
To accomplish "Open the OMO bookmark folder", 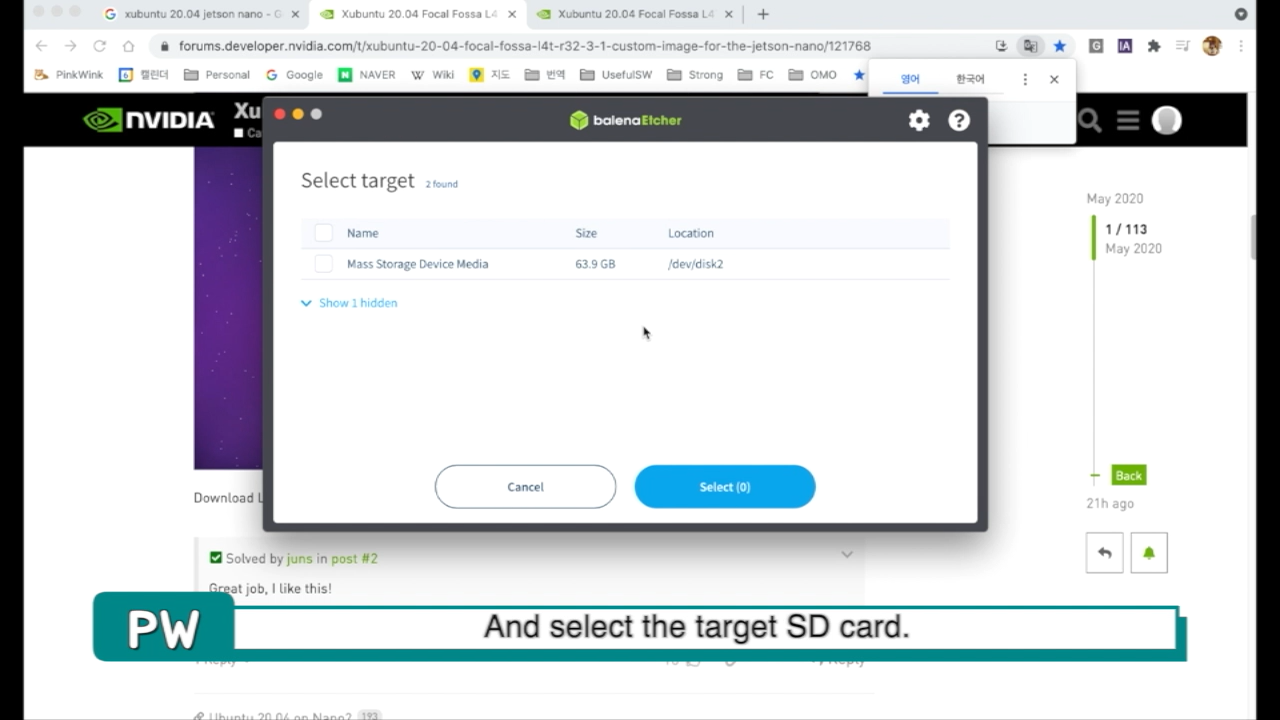I will point(813,75).
